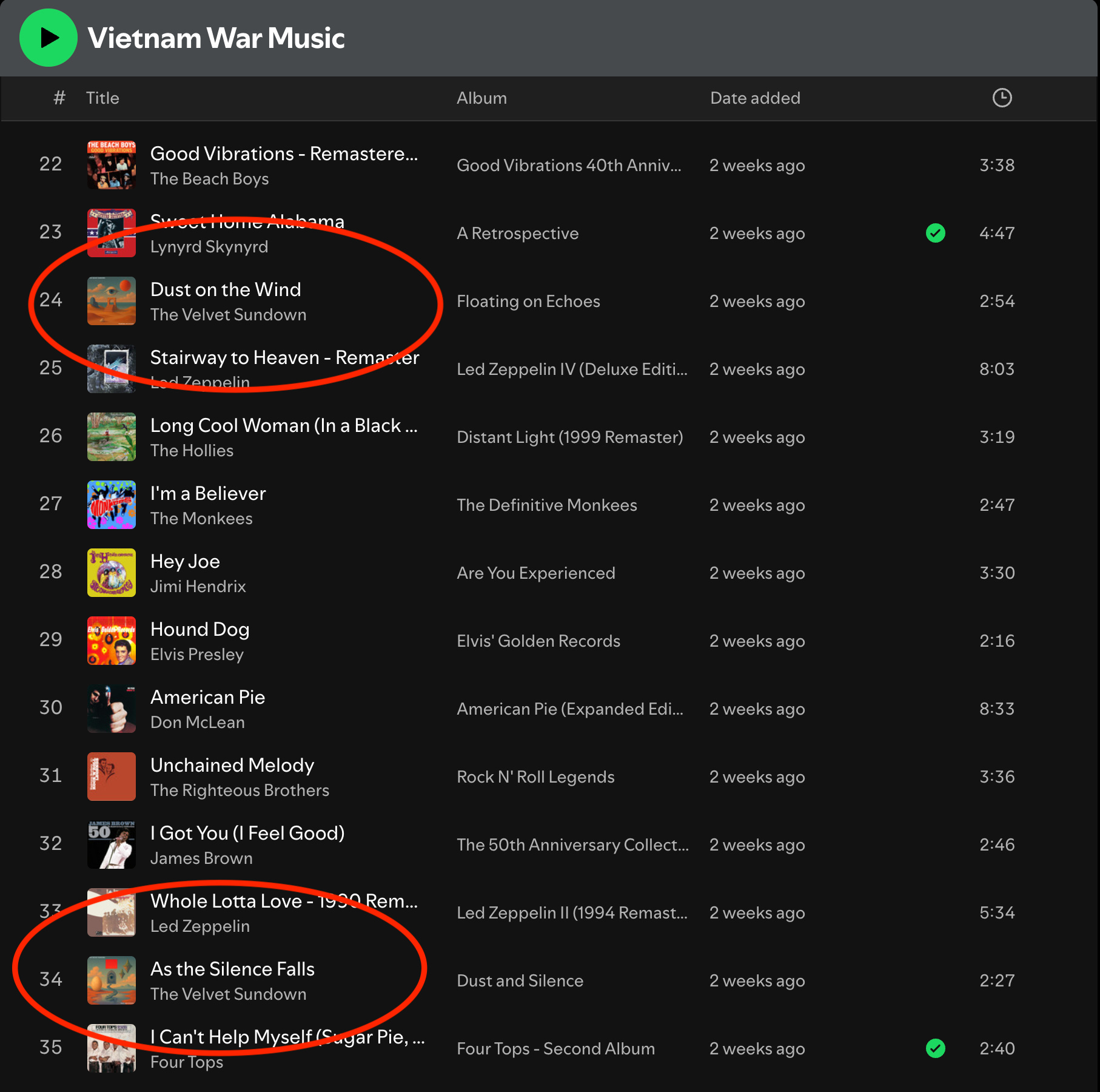1100x1092 pixels.
Task: Open album American Pie (Expanded Edition)
Action: coord(570,709)
